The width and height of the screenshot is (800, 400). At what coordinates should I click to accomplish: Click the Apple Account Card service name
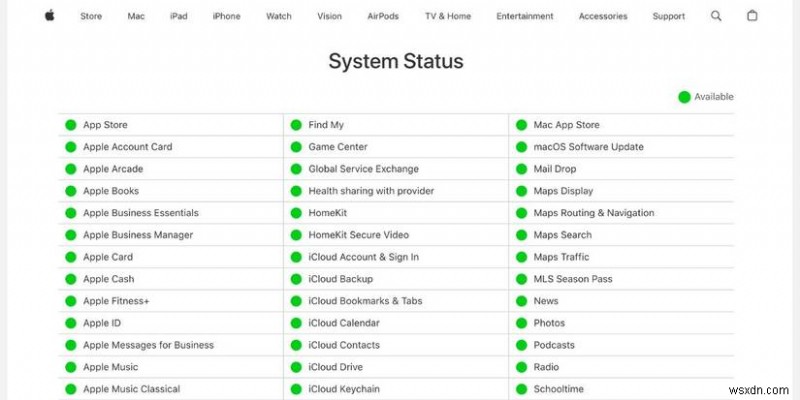tap(128, 147)
